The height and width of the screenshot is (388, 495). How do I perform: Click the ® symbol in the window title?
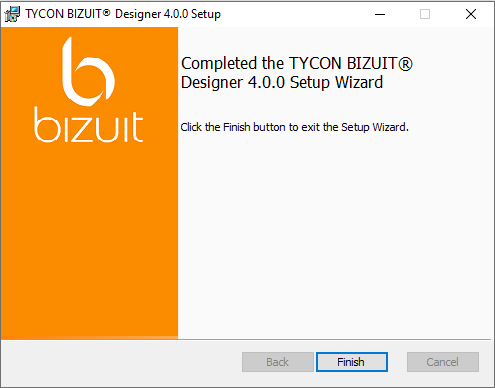pos(106,13)
